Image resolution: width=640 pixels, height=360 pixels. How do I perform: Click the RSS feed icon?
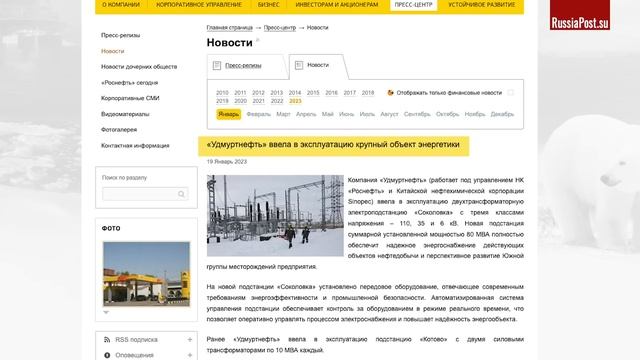107,340
